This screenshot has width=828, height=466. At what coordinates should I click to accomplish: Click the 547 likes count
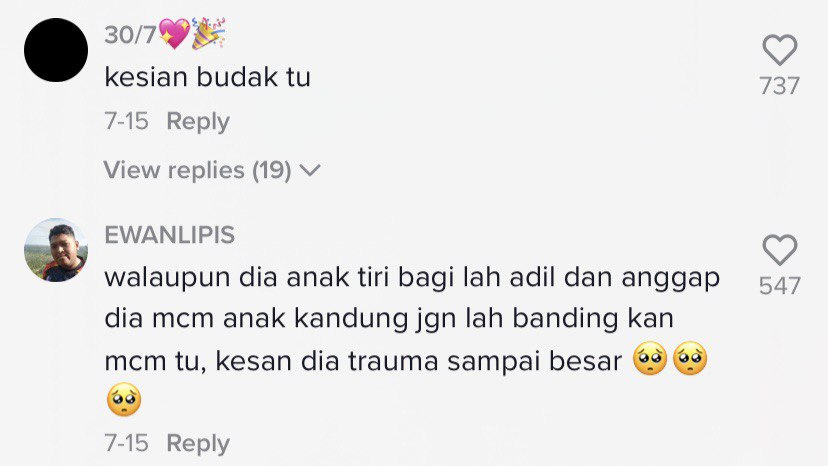click(x=779, y=286)
